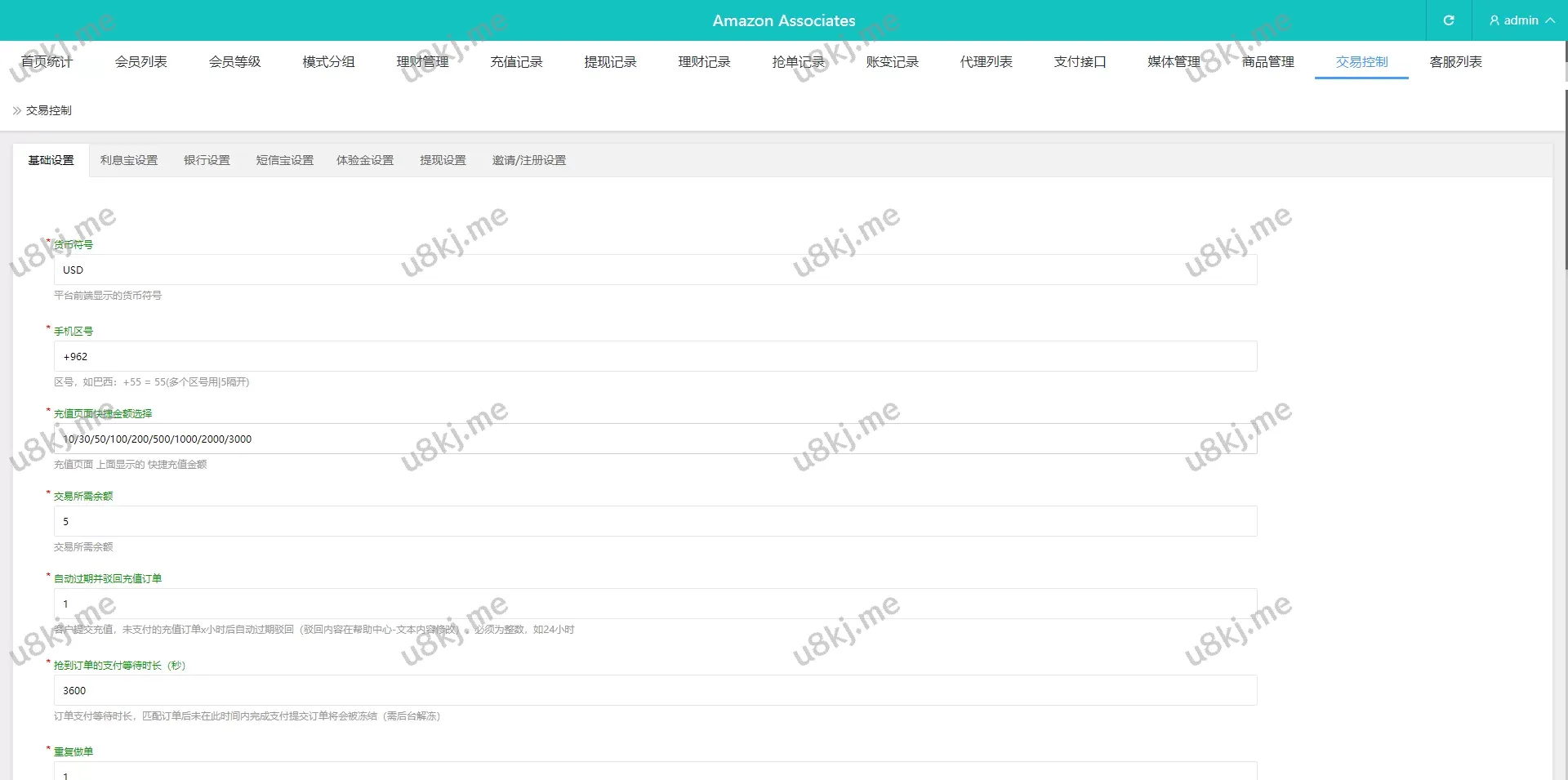Click the phone area code +962 field
The height and width of the screenshot is (780, 1568).
pyautogui.click(x=653, y=356)
